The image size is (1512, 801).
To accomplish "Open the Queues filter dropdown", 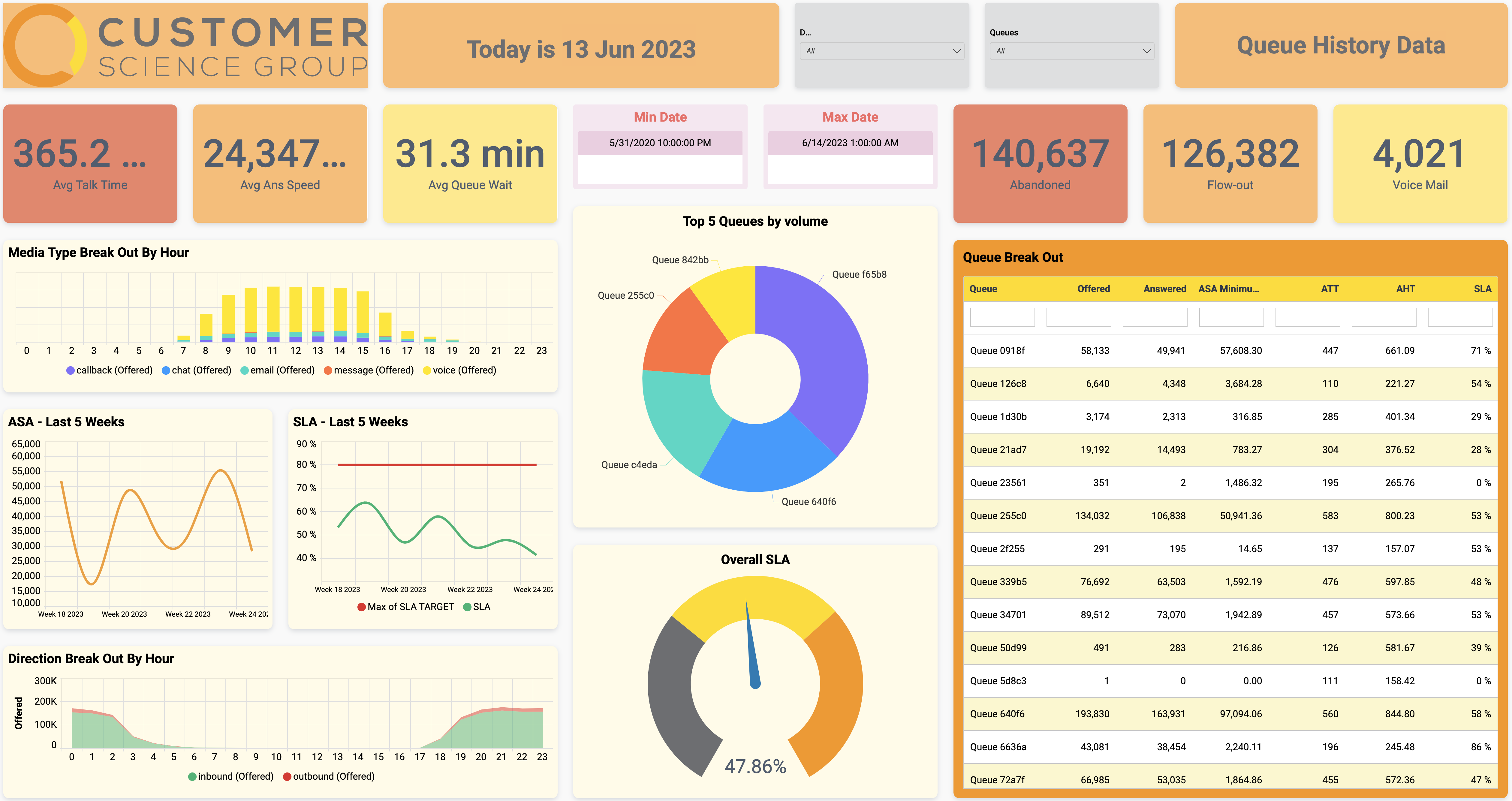I will (x=1072, y=51).
